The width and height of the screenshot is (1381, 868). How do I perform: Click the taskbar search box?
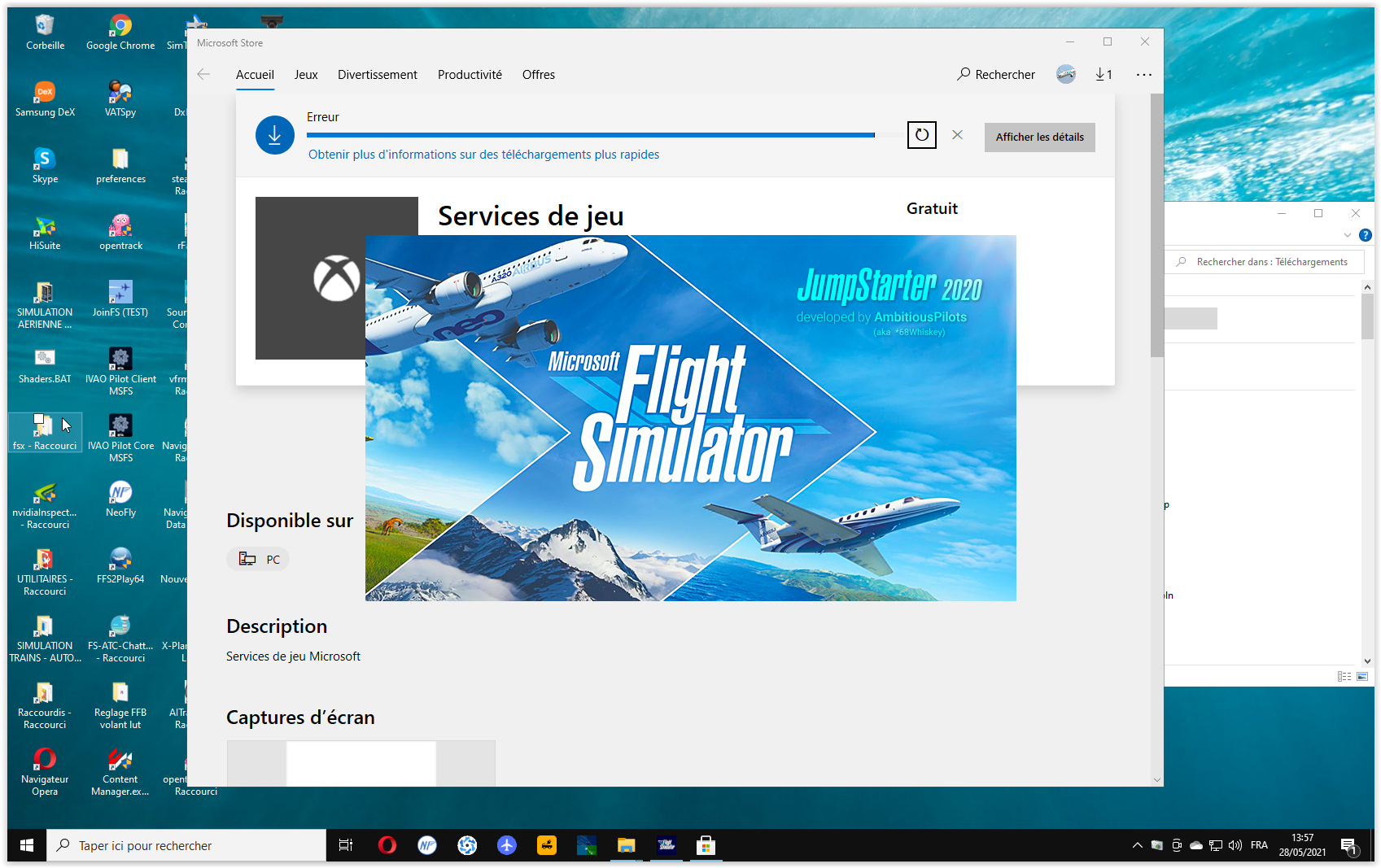(x=186, y=845)
